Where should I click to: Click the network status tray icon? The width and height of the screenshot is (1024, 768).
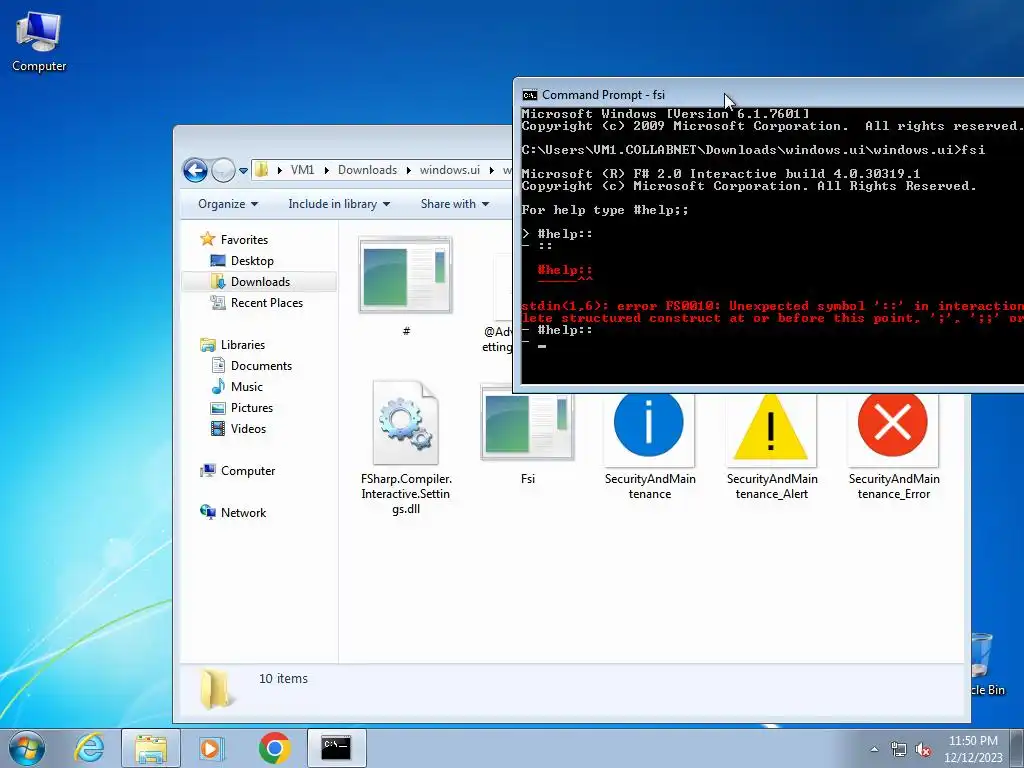pyautogui.click(x=899, y=750)
